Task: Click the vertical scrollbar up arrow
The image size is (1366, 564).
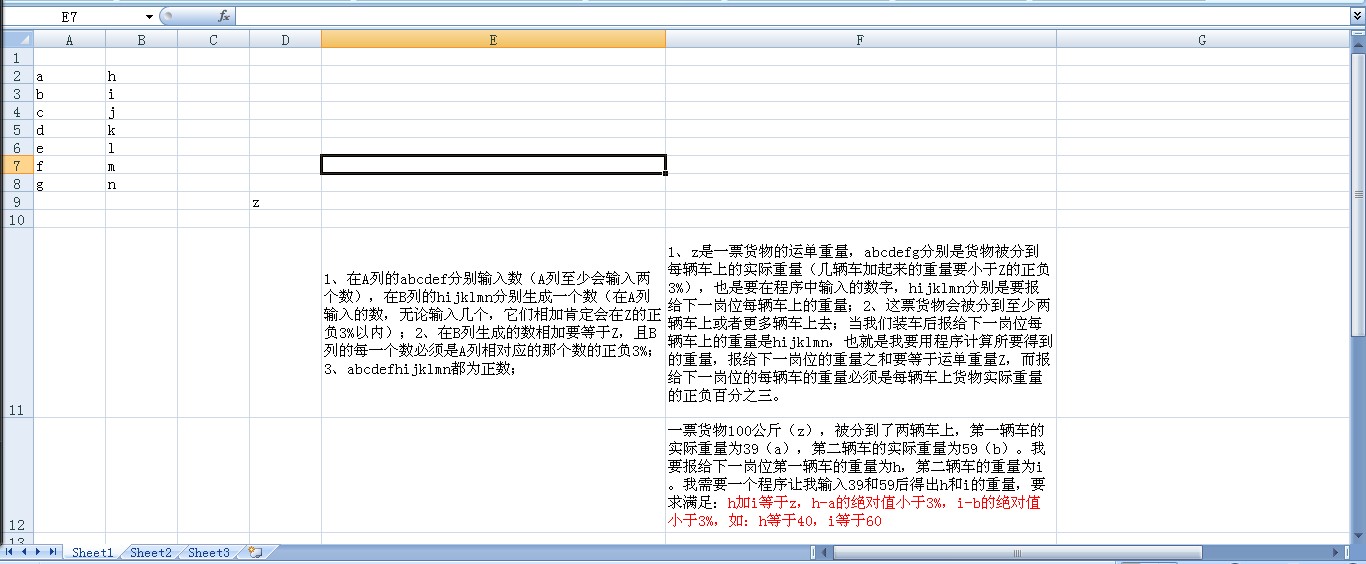Action: pos(1357,44)
